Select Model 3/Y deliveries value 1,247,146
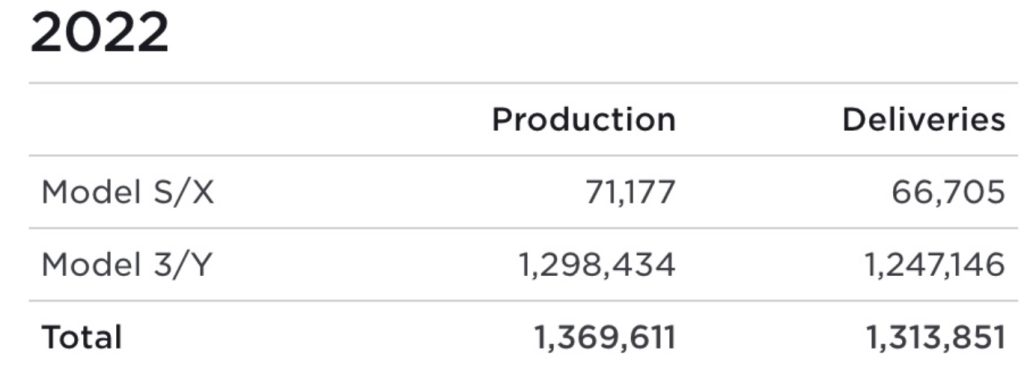Image resolution: width=1024 pixels, height=380 pixels. [935, 266]
